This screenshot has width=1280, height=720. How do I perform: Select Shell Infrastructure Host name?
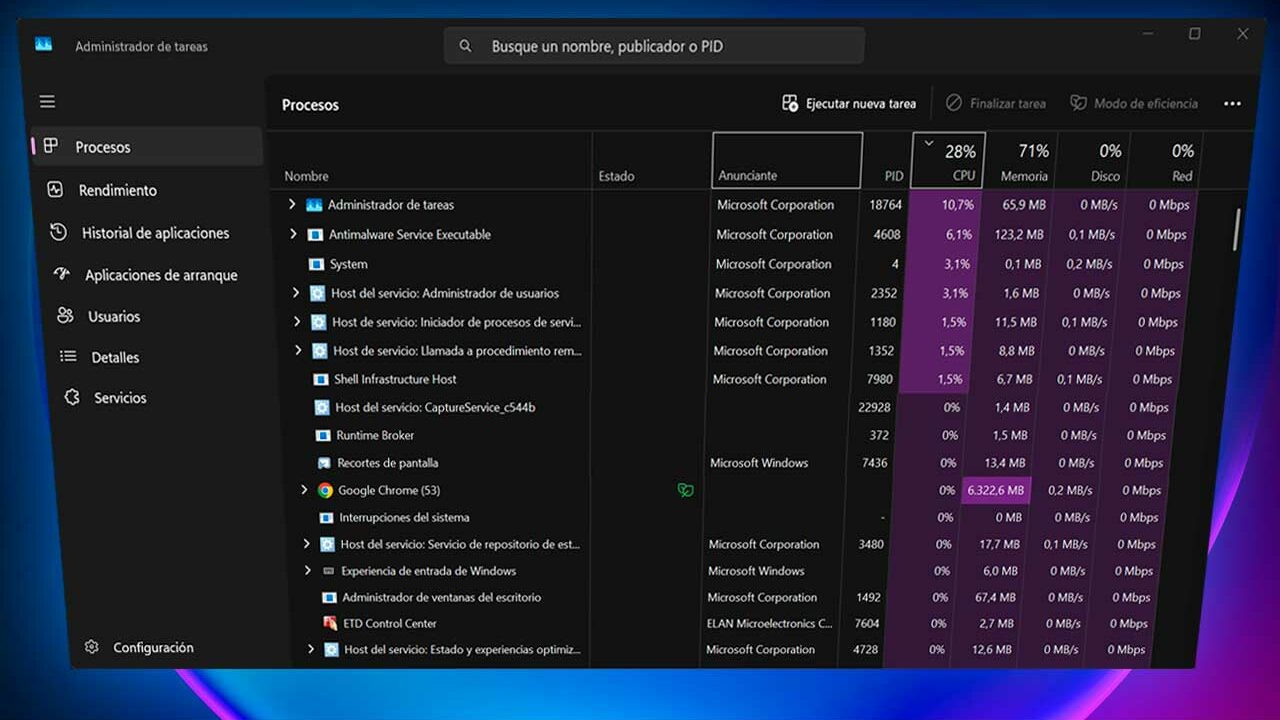pyautogui.click(x=395, y=379)
